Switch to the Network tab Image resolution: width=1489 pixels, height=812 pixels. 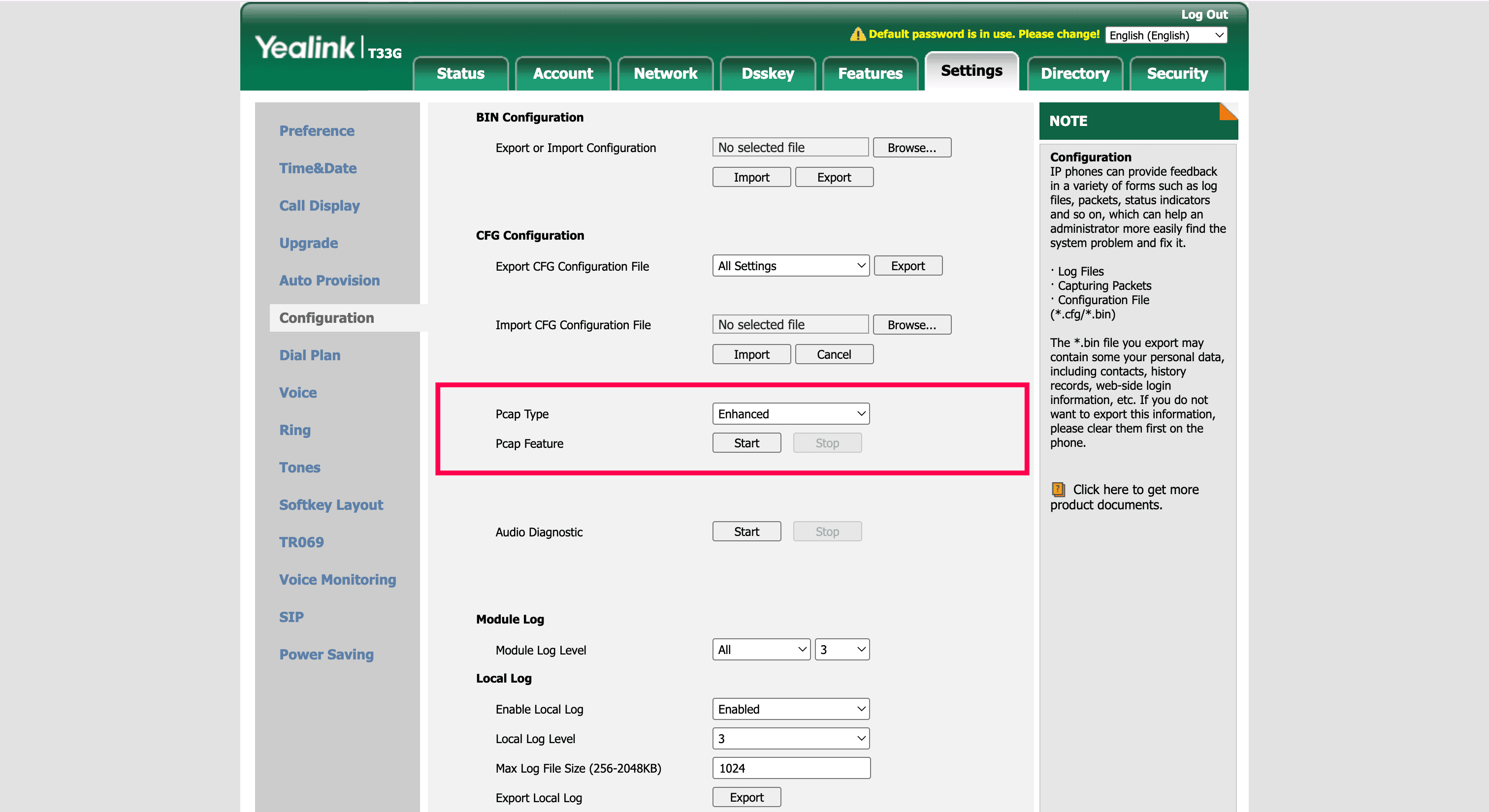[665, 73]
